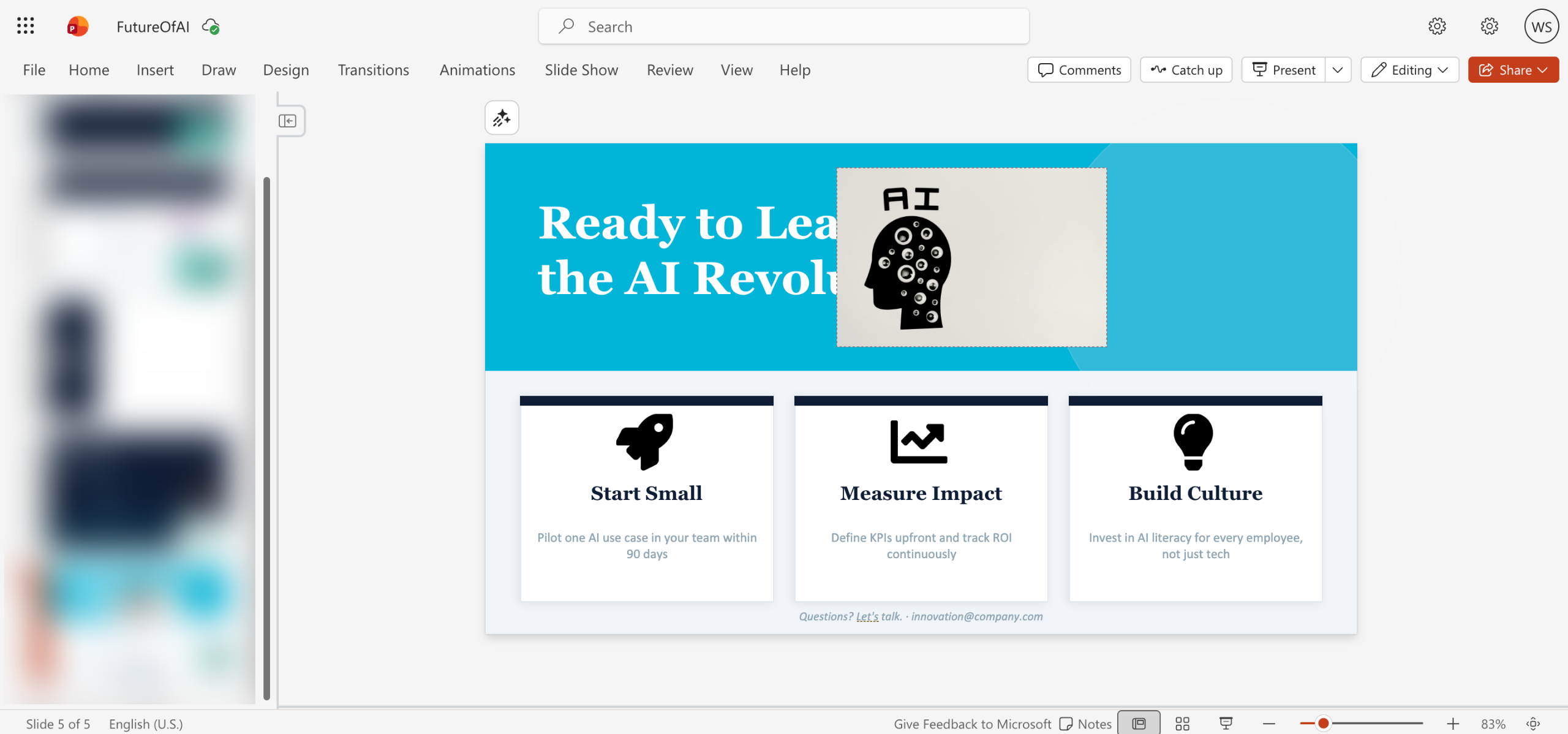Collapse the slide thumbnail pane

pyautogui.click(x=287, y=121)
